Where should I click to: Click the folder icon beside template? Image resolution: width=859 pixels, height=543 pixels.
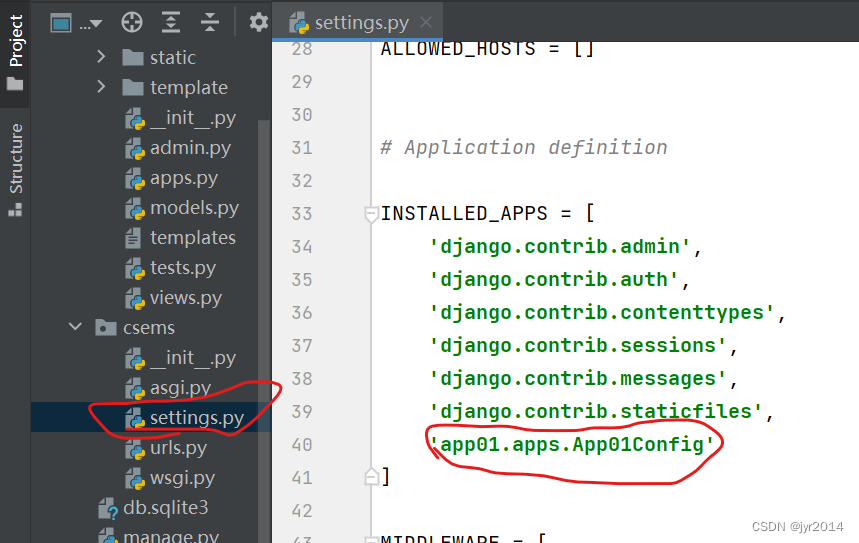point(133,87)
